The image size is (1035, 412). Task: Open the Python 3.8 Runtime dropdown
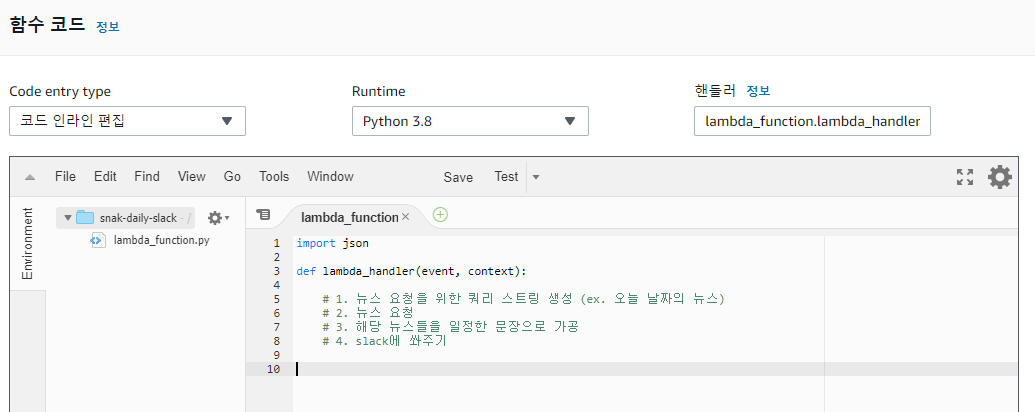(x=470, y=121)
